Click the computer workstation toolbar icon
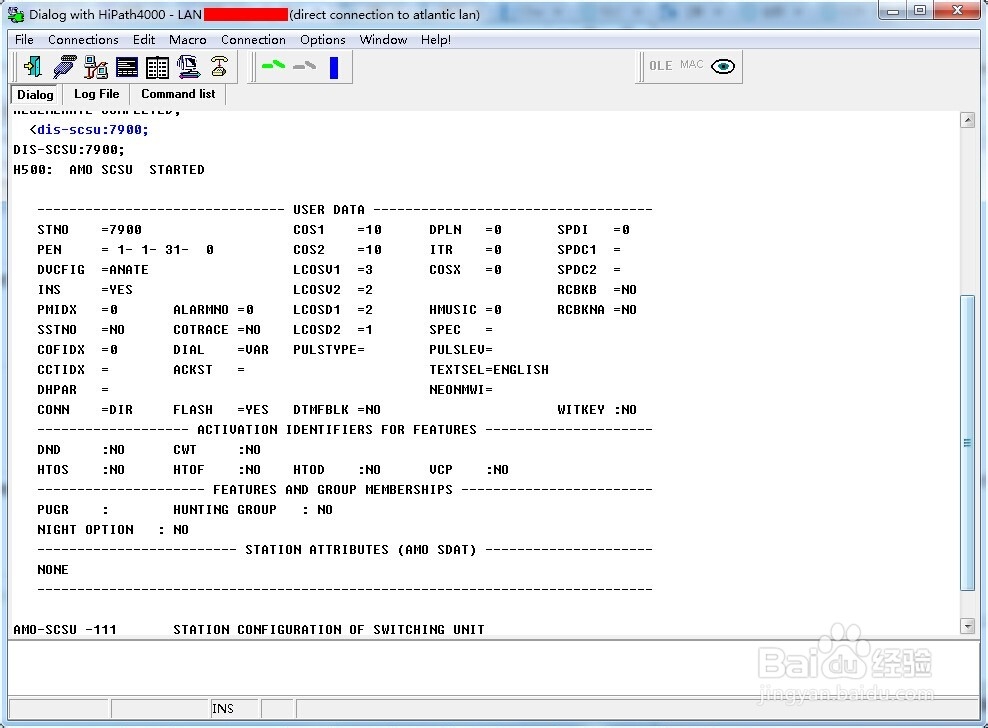 [188, 67]
